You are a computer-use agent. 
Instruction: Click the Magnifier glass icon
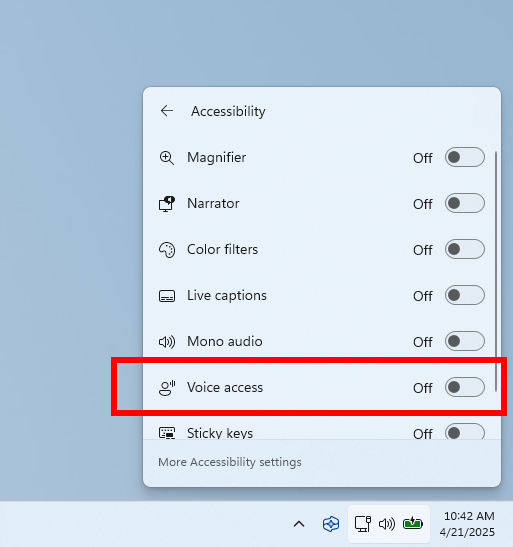pyautogui.click(x=167, y=158)
